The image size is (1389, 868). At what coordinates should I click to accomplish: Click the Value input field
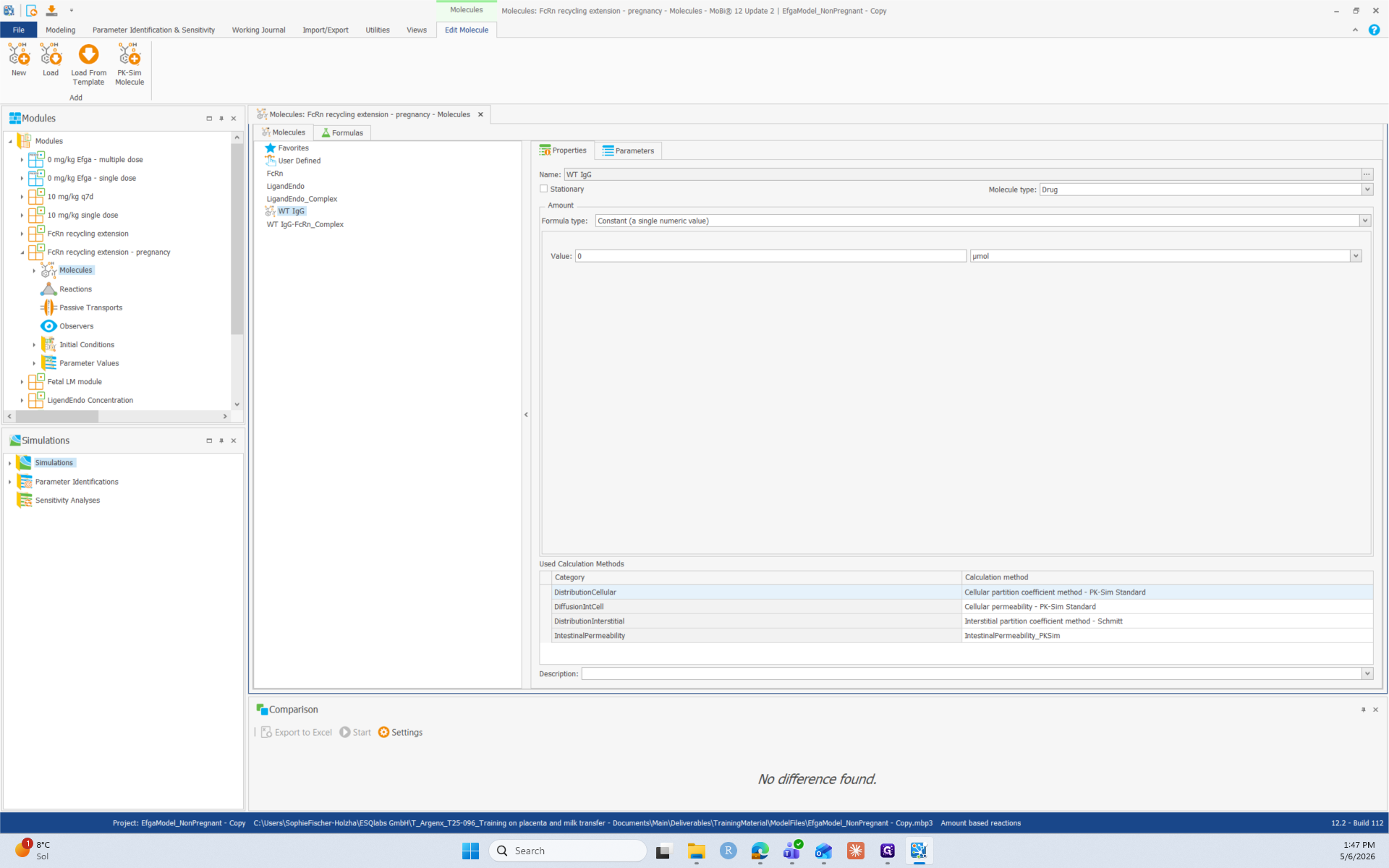(x=770, y=256)
